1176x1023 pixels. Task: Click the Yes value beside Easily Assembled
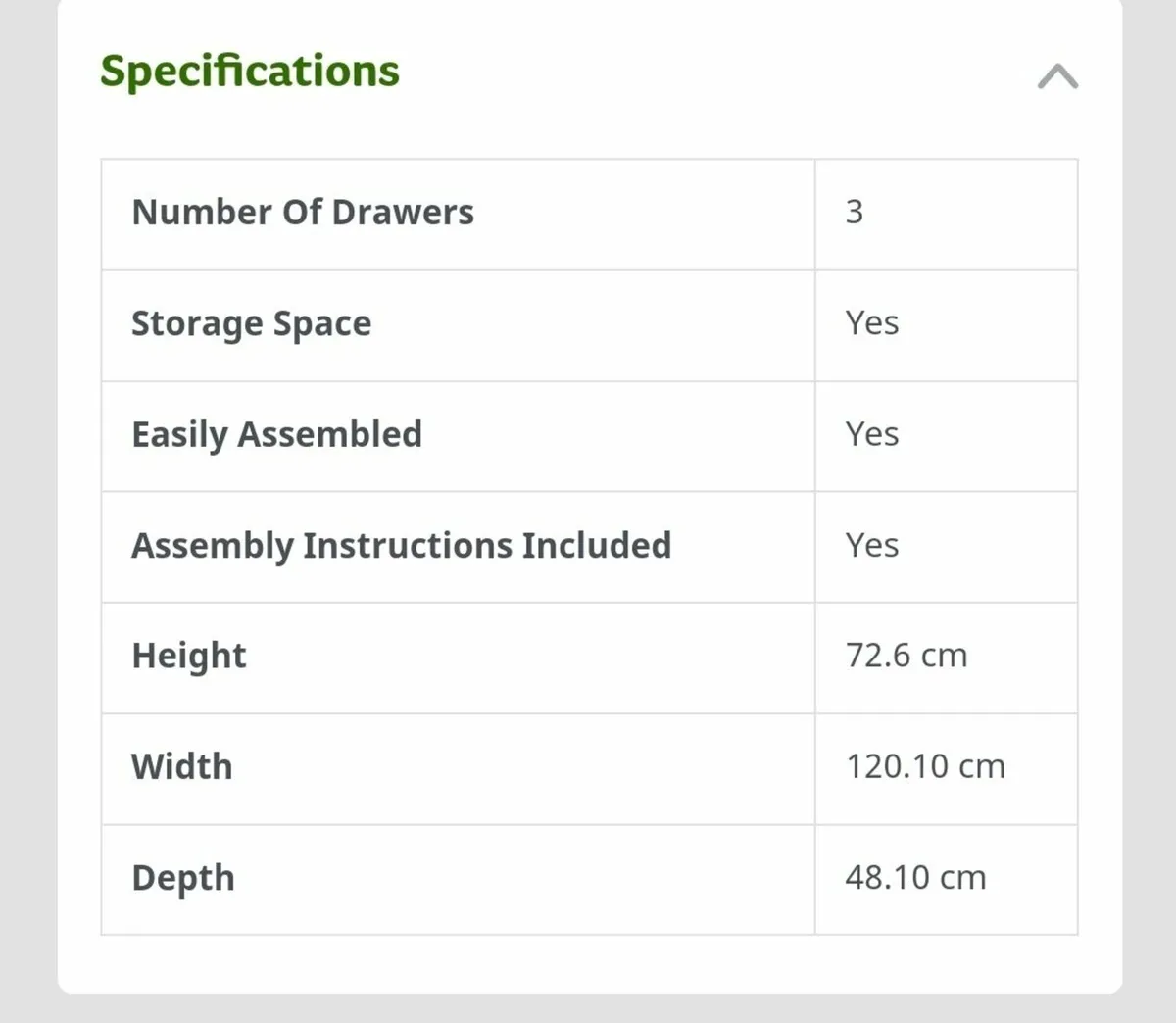(x=872, y=433)
